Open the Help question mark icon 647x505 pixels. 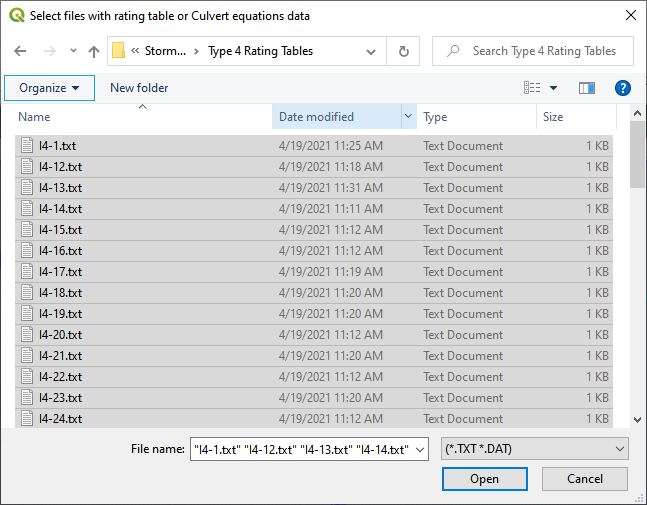pos(622,88)
